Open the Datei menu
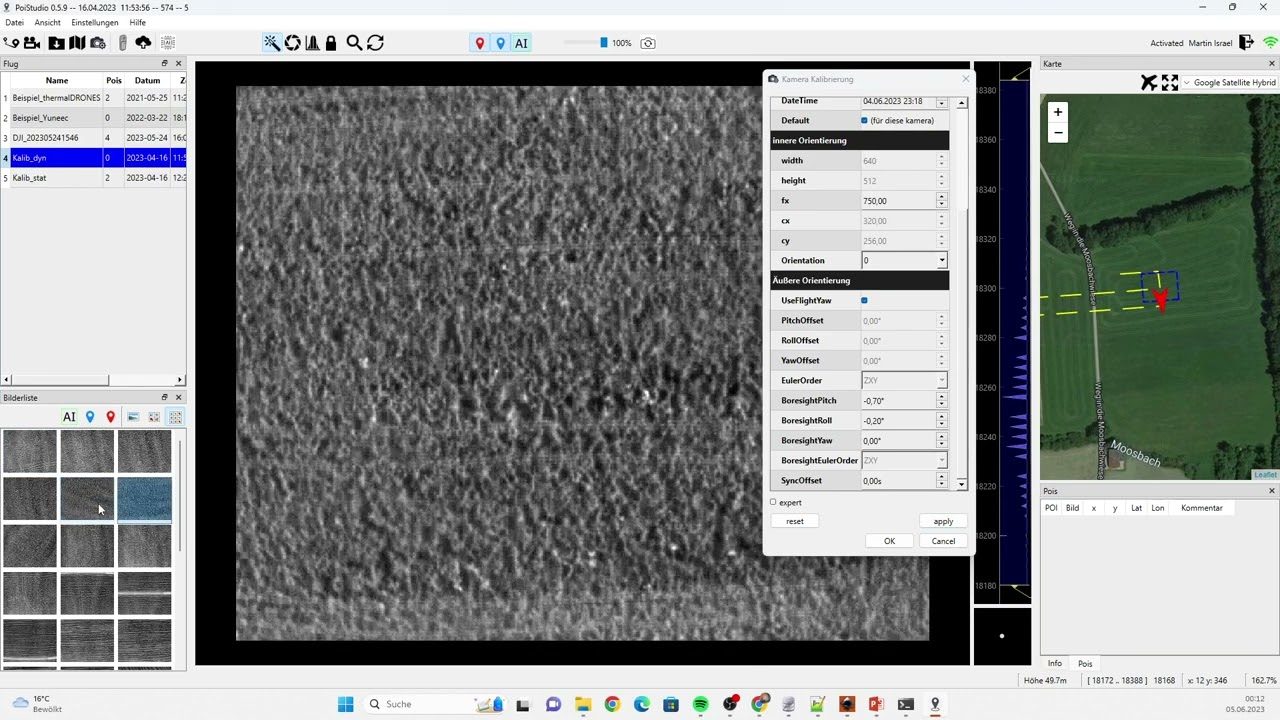 point(14,22)
